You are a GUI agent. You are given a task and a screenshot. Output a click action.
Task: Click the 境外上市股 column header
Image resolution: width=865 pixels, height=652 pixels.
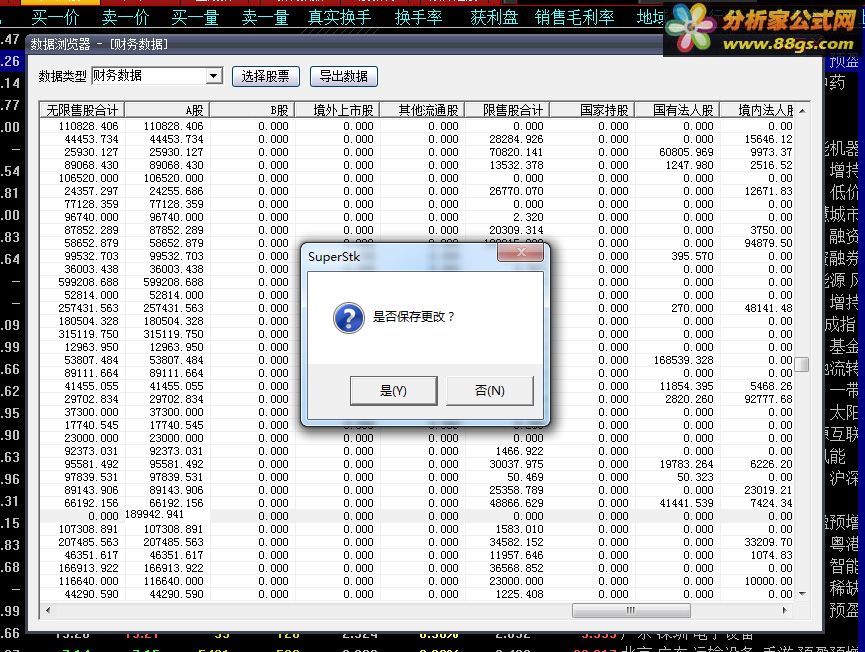(x=337, y=110)
